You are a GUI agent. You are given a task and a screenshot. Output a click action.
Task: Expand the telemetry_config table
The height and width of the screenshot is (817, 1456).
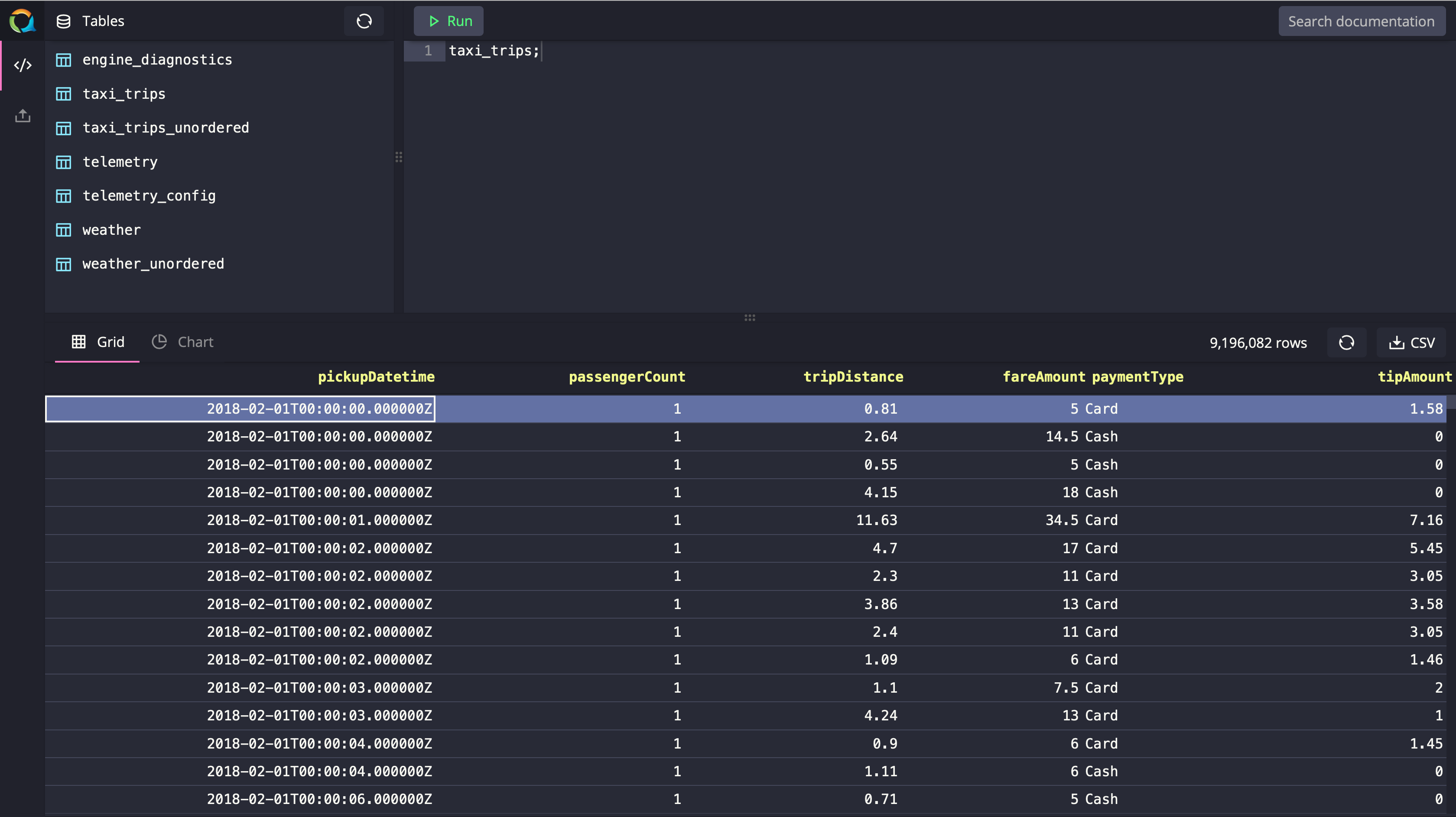pos(149,195)
